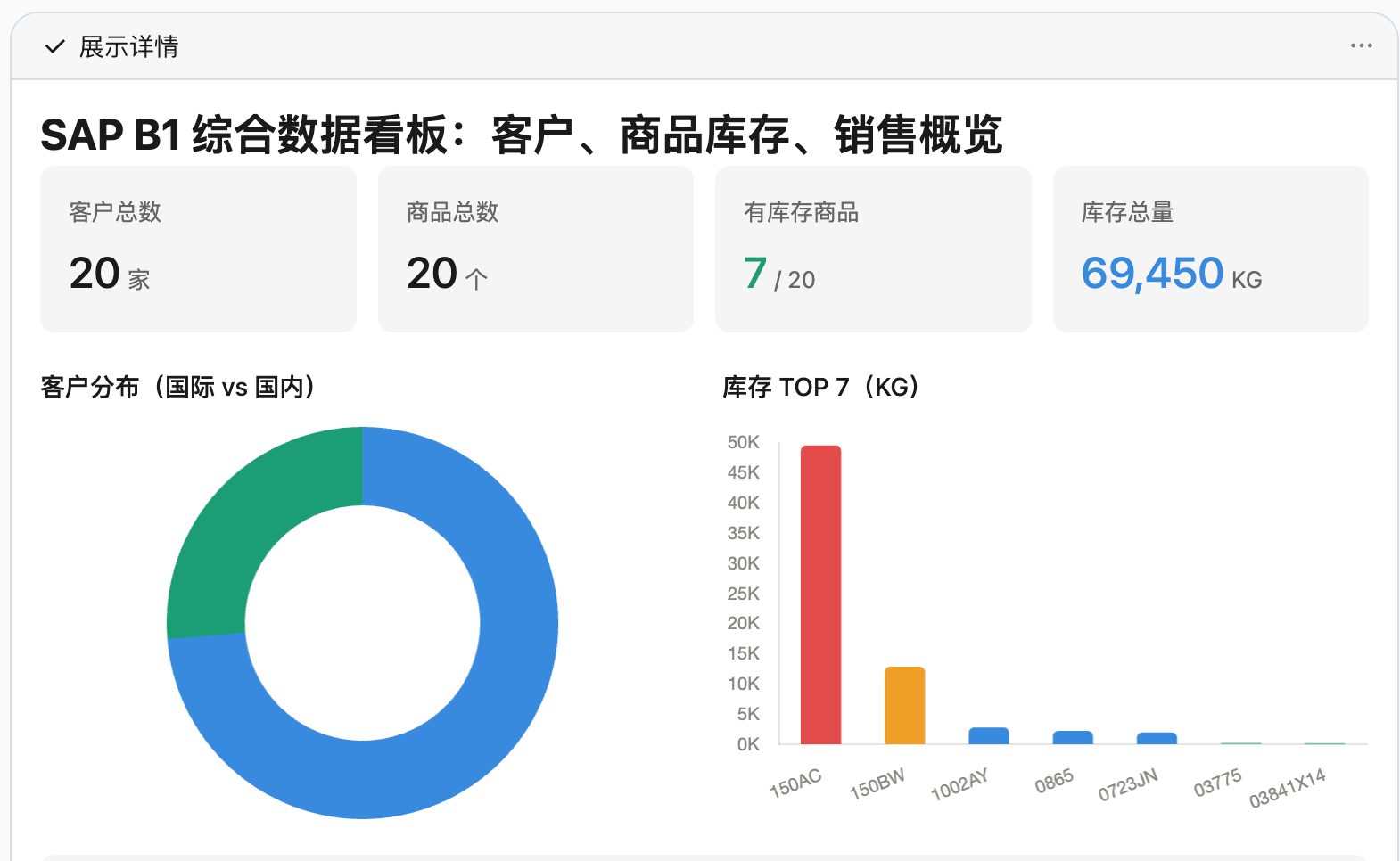Click the product count value 20 个

447,274
